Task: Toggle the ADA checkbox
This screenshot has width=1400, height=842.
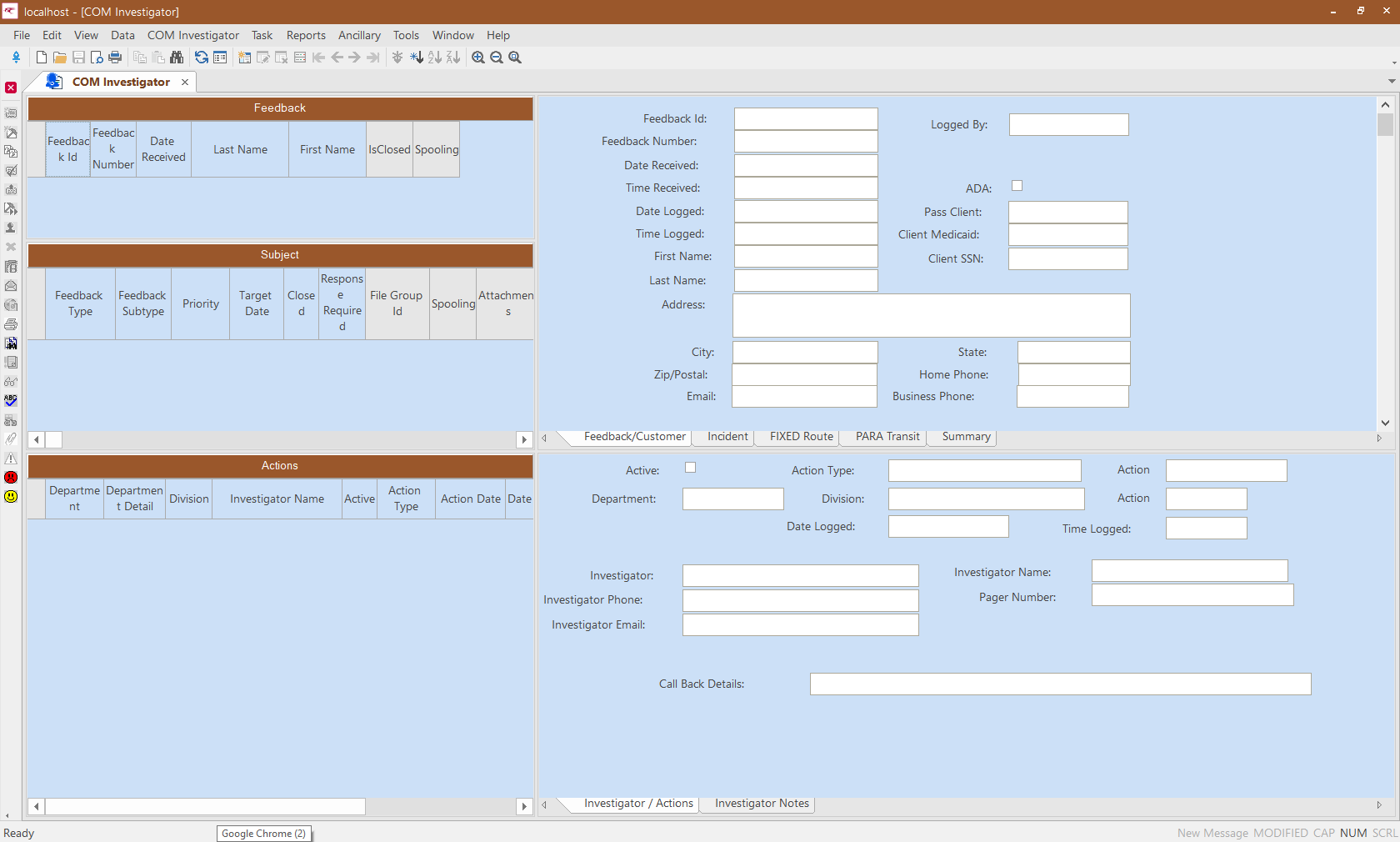Action: pyautogui.click(x=1017, y=185)
